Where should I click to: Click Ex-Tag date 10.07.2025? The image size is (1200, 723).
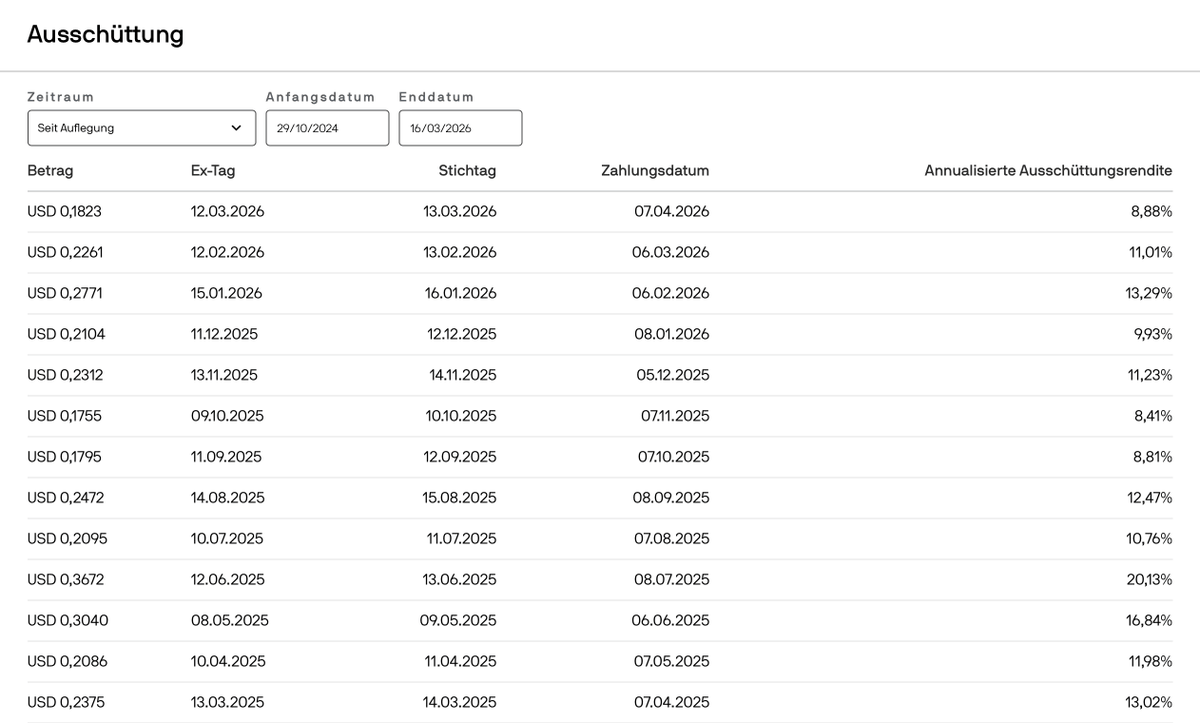[x=227, y=539]
